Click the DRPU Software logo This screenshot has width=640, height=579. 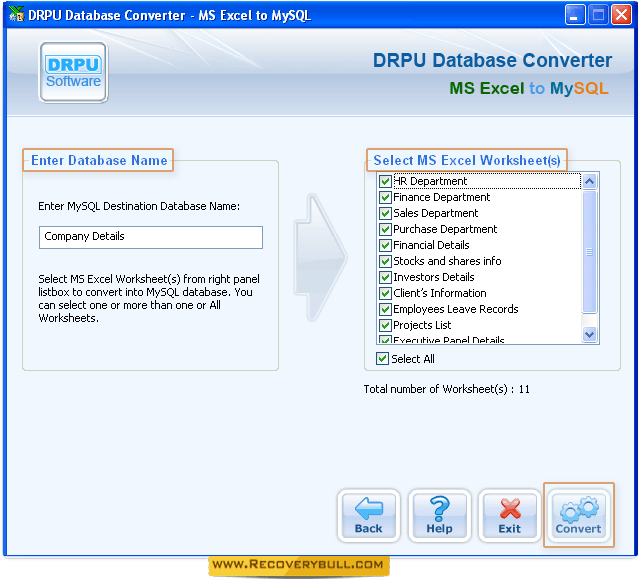tap(73, 72)
